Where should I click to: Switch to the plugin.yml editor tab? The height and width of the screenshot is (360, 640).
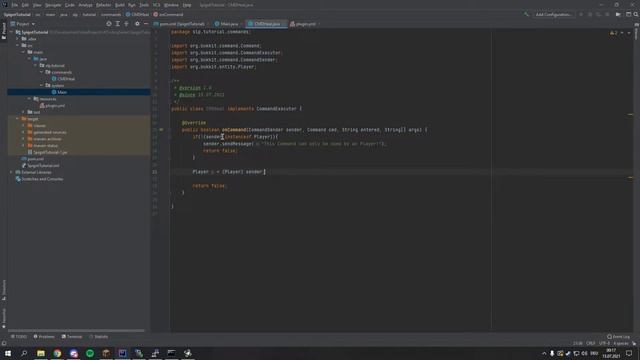point(304,24)
